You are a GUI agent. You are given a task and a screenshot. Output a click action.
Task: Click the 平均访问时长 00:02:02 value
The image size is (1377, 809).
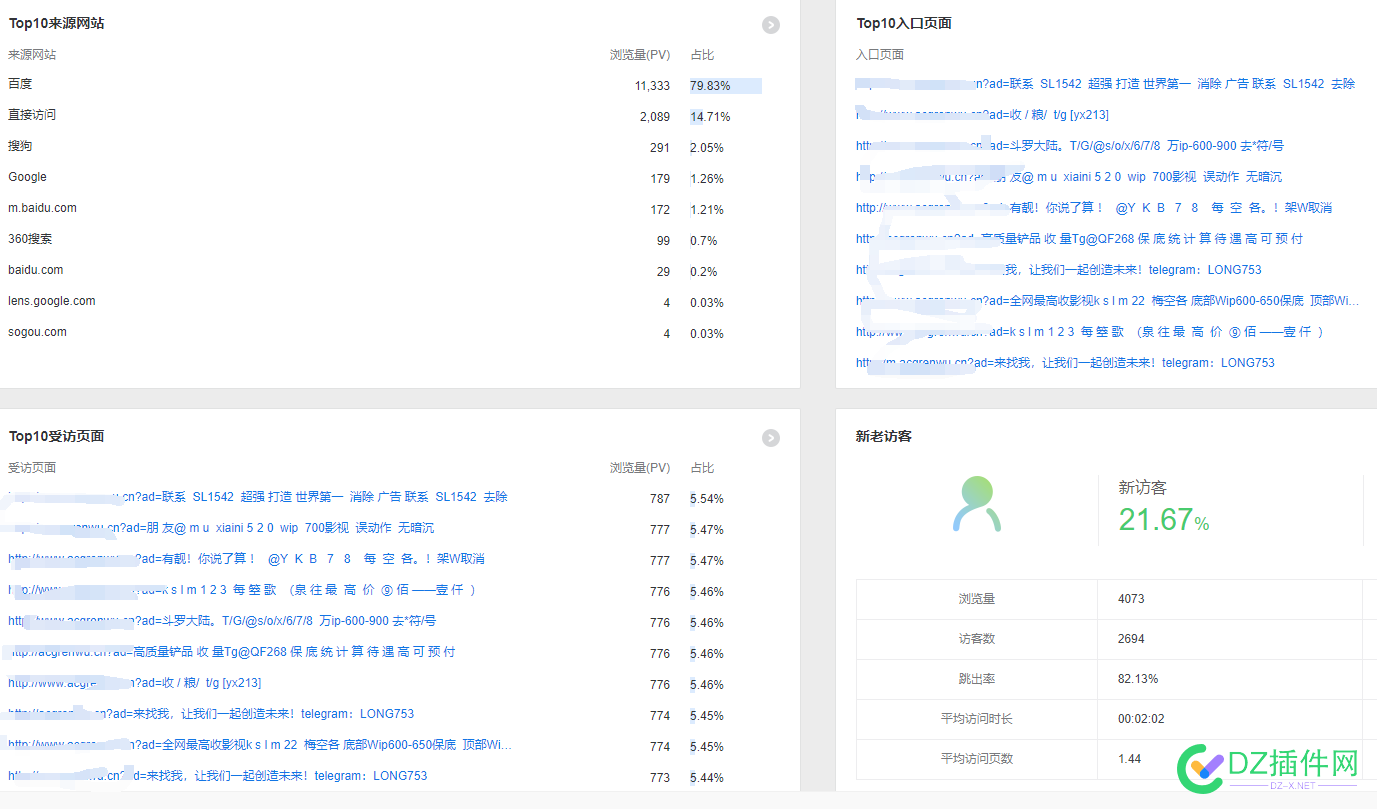(1141, 719)
